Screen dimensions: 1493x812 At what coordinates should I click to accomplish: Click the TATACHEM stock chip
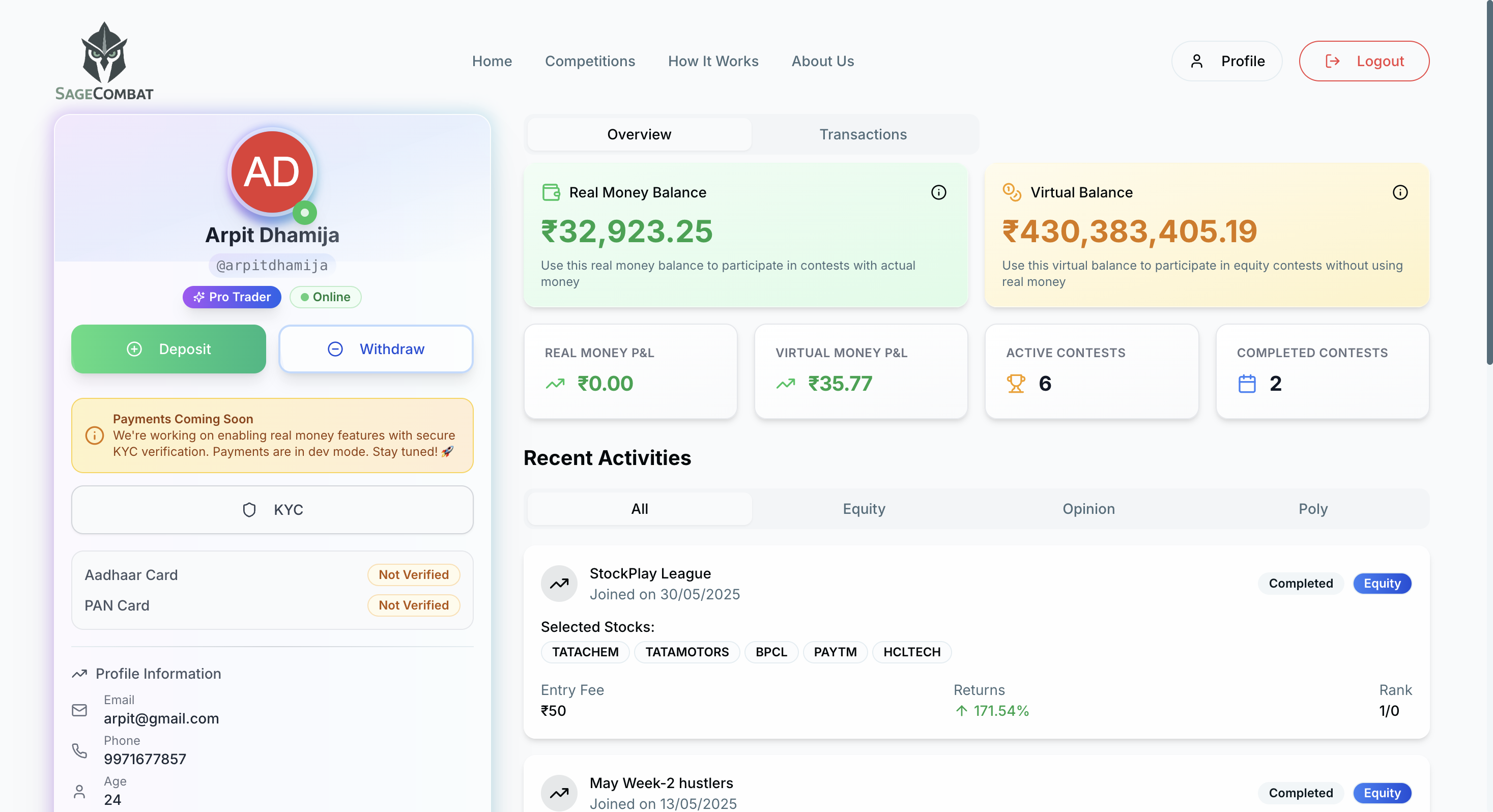[x=585, y=652]
